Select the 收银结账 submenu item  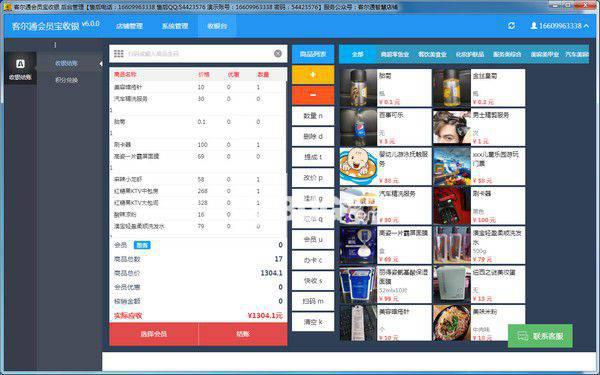pyautogui.click(x=66, y=64)
